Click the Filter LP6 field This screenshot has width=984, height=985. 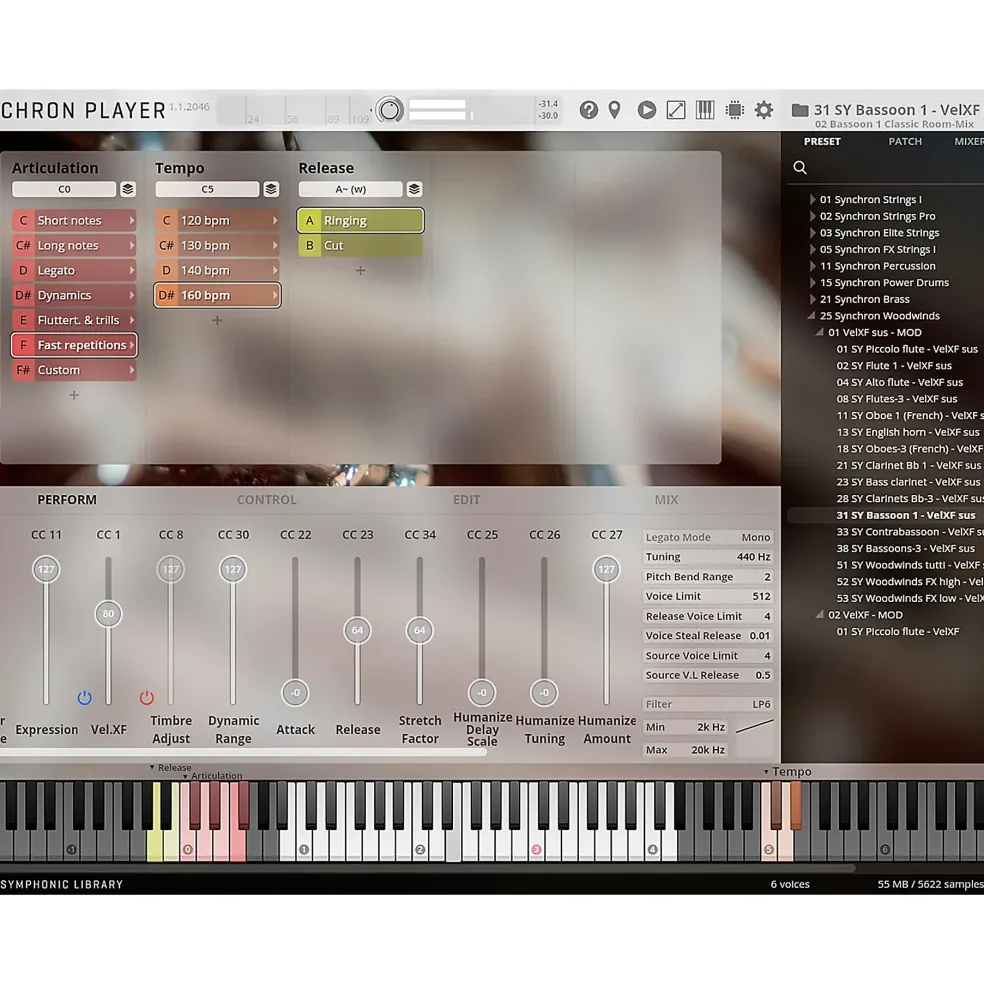point(708,704)
